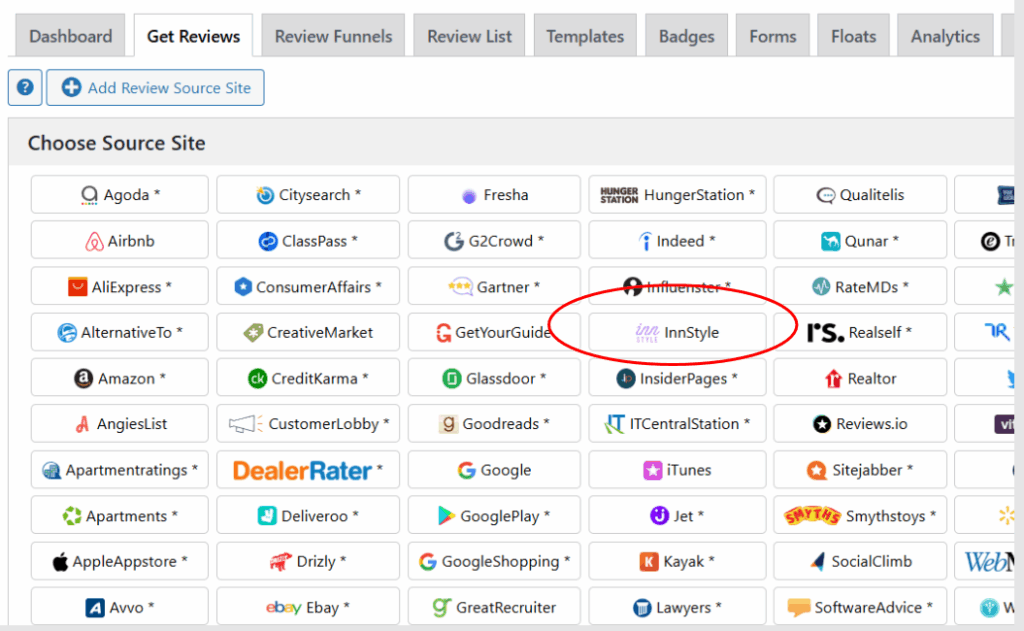Click the blue question mark help icon
Image resolution: width=1024 pixels, height=631 pixels.
coord(24,88)
